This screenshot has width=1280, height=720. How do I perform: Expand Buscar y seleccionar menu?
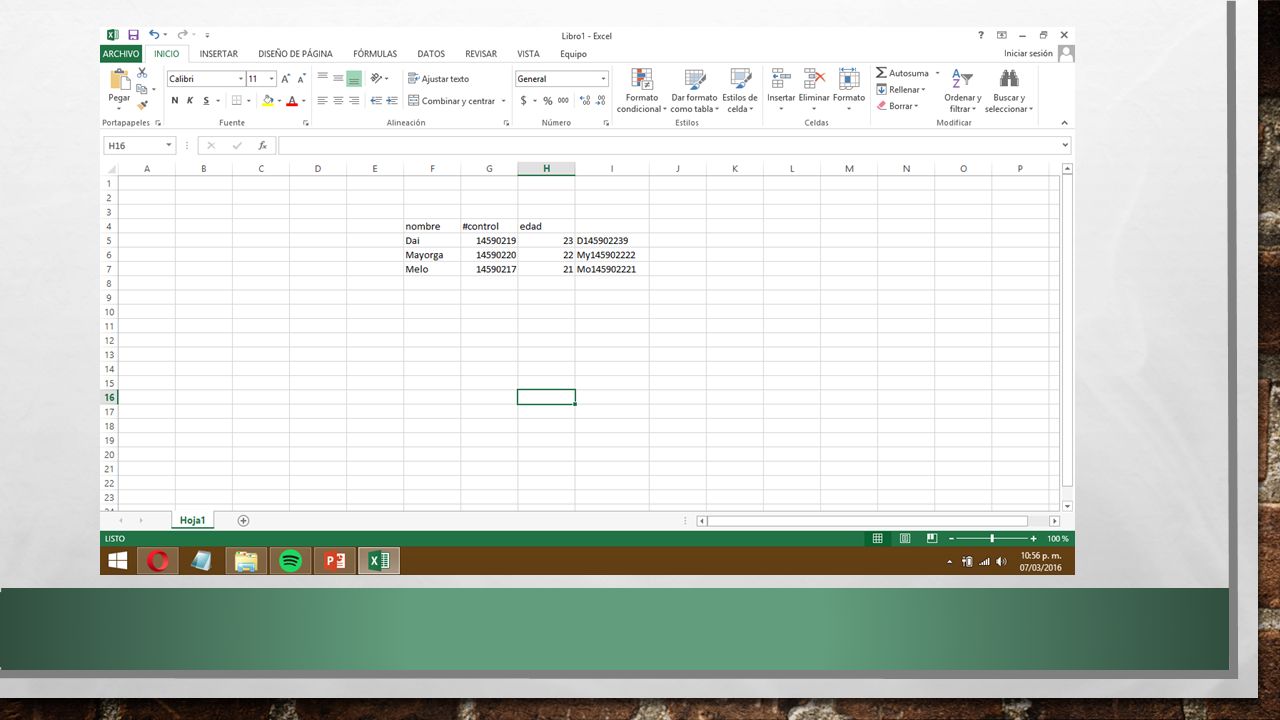point(1009,90)
